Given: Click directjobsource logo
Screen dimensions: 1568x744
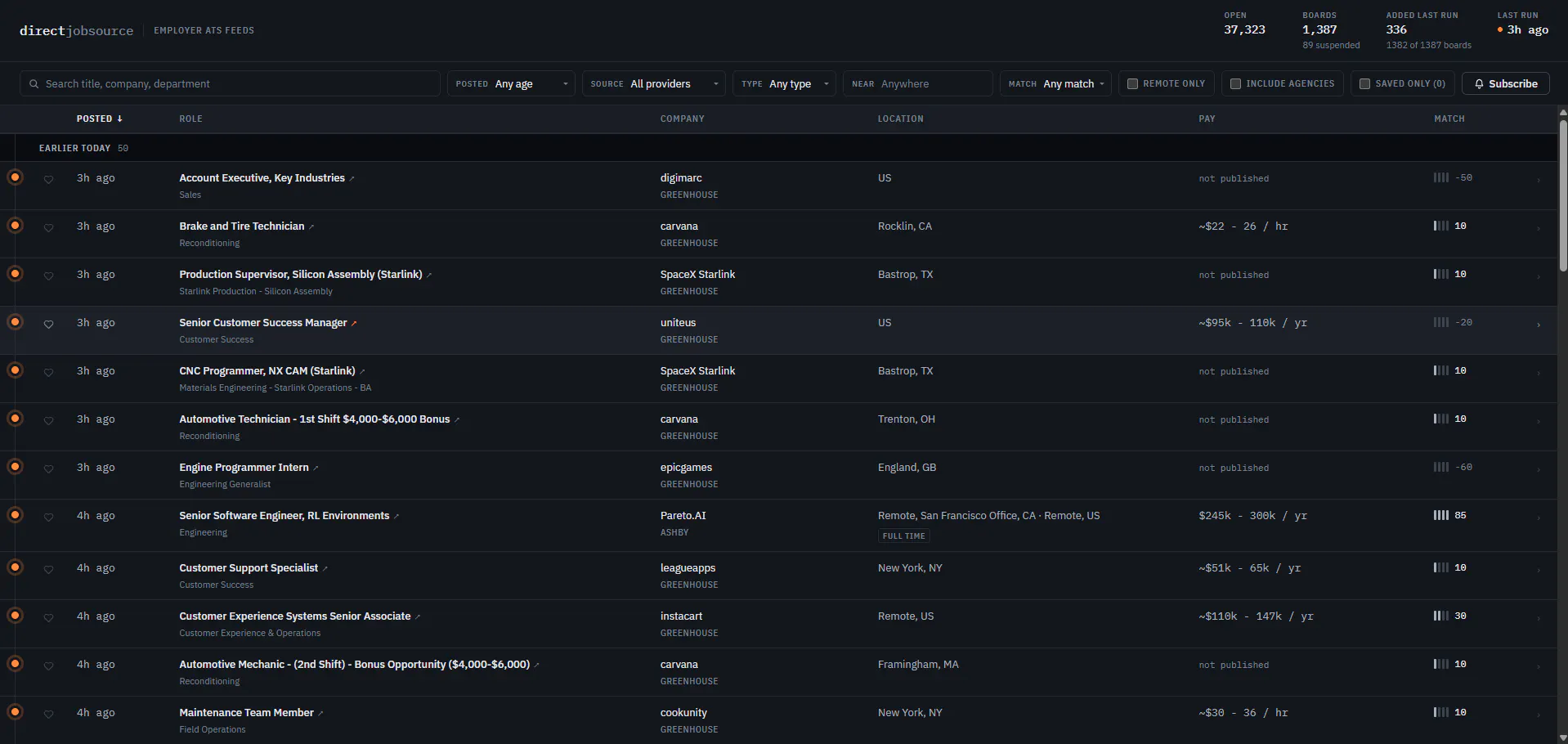Looking at the screenshot, I should [76, 30].
